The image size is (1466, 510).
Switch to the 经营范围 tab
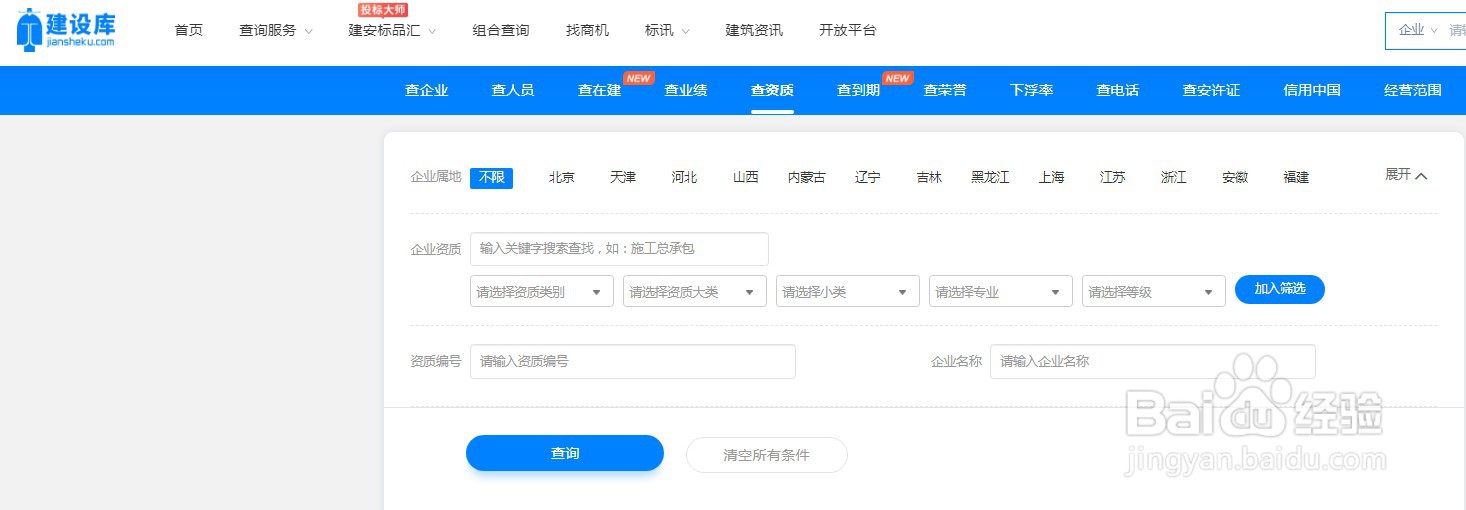[x=1412, y=90]
